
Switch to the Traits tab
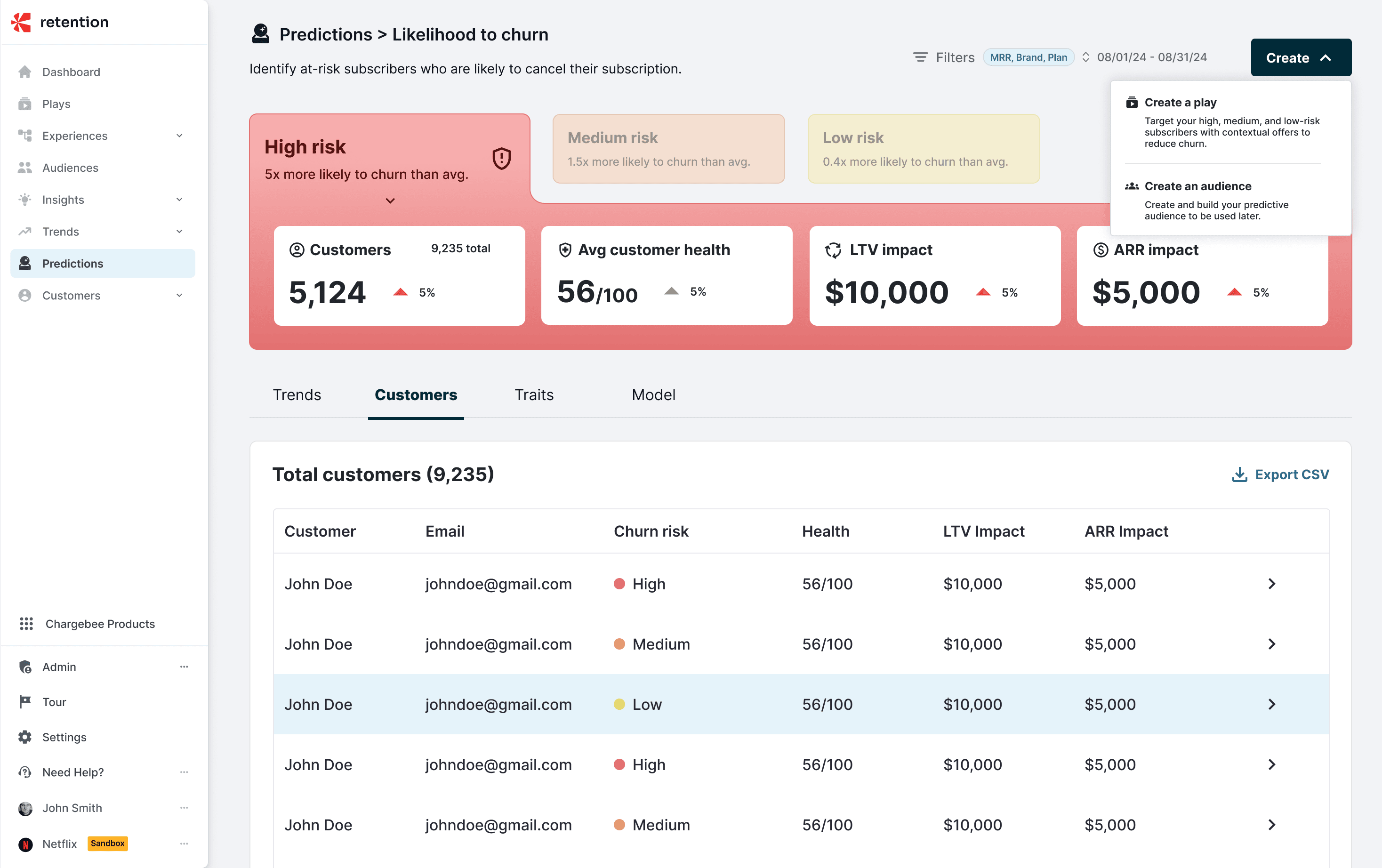pyautogui.click(x=534, y=395)
